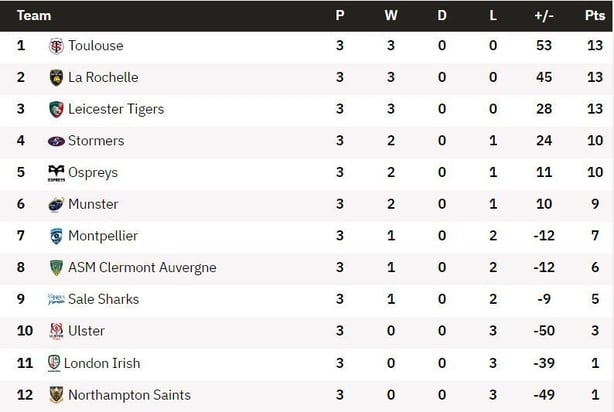Select the Leicester Tigers crest icon

click(56, 110)
